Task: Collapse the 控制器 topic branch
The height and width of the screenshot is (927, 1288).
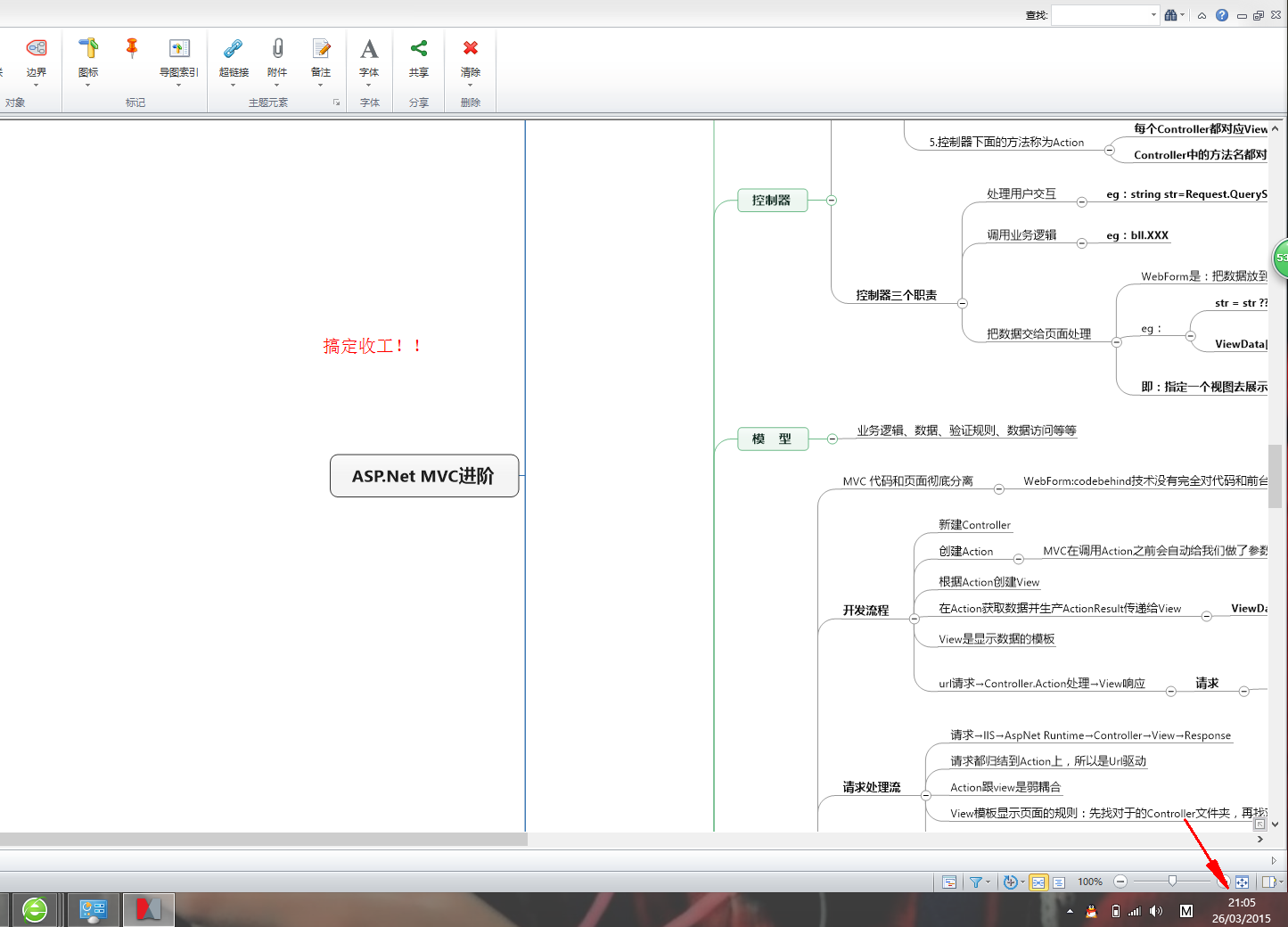Action: pos(832,200)
